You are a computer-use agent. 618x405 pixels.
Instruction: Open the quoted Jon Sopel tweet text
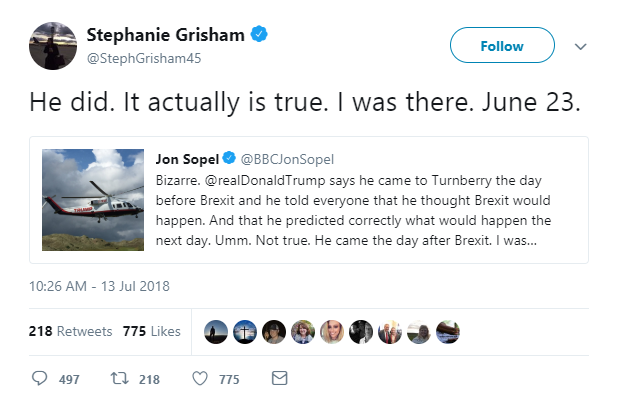(x=353, y=210)
